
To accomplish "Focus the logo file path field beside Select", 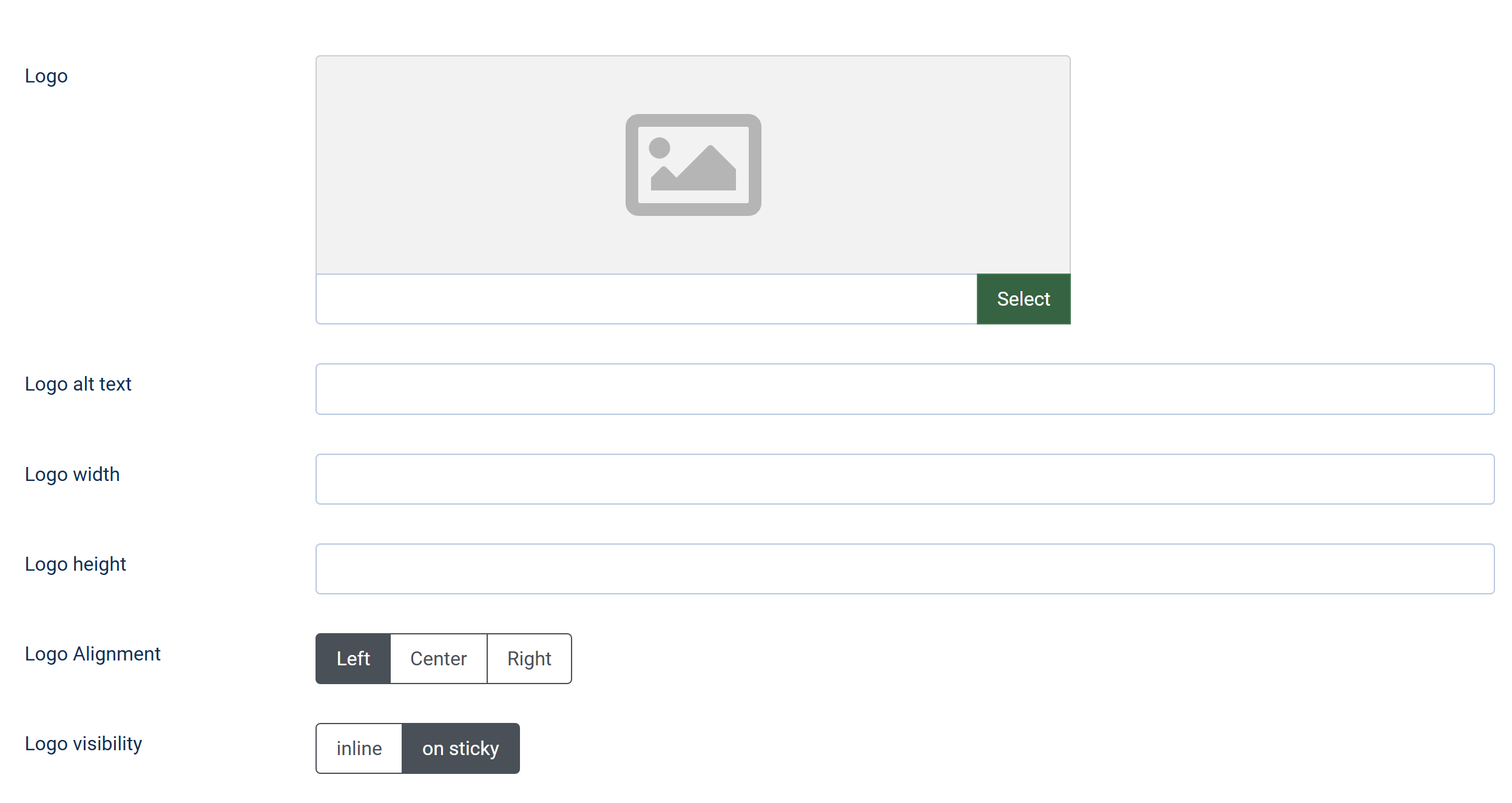I will pyautogui.click(x=646, y=299).
